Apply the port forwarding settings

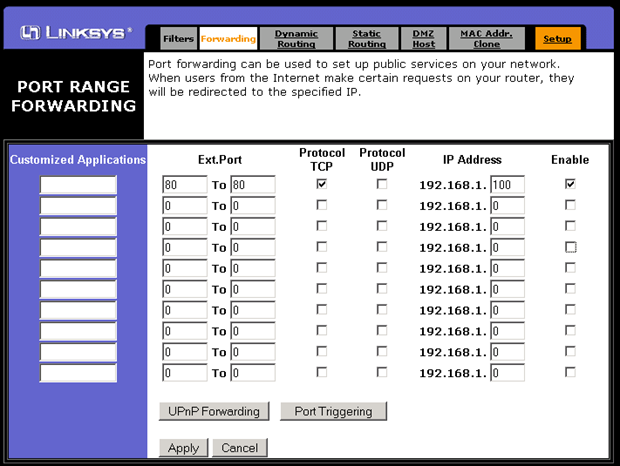[183, 448]
